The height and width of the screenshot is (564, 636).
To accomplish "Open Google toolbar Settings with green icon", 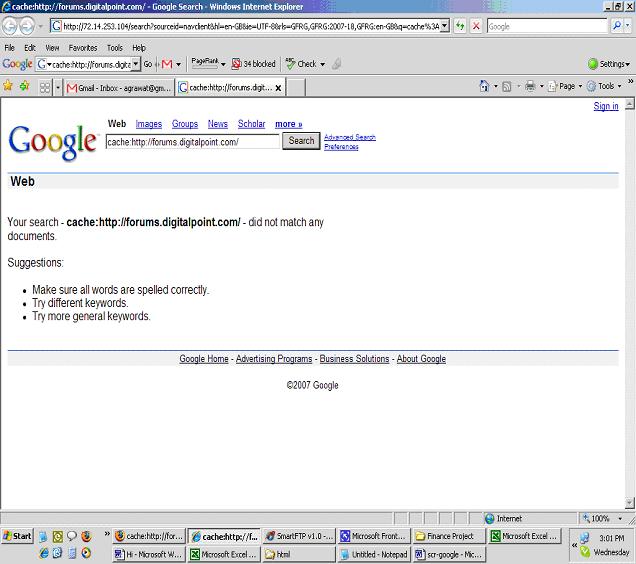I will coord(608,64).
